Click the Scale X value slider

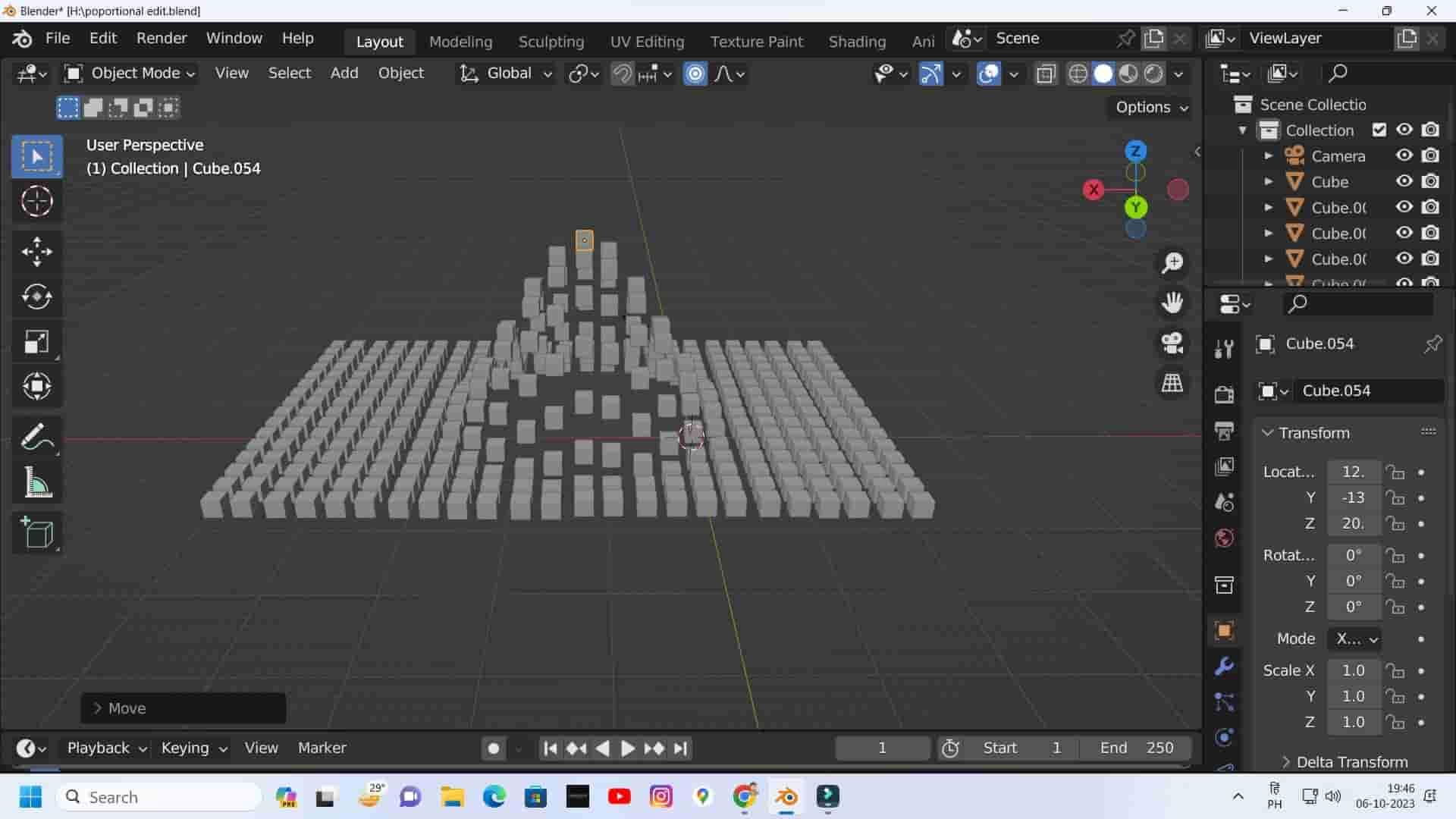click(1353, 670)
